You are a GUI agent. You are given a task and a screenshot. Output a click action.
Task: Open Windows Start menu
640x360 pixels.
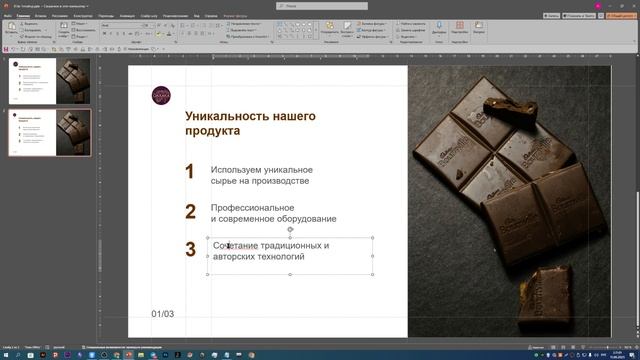tap(6, 355)
